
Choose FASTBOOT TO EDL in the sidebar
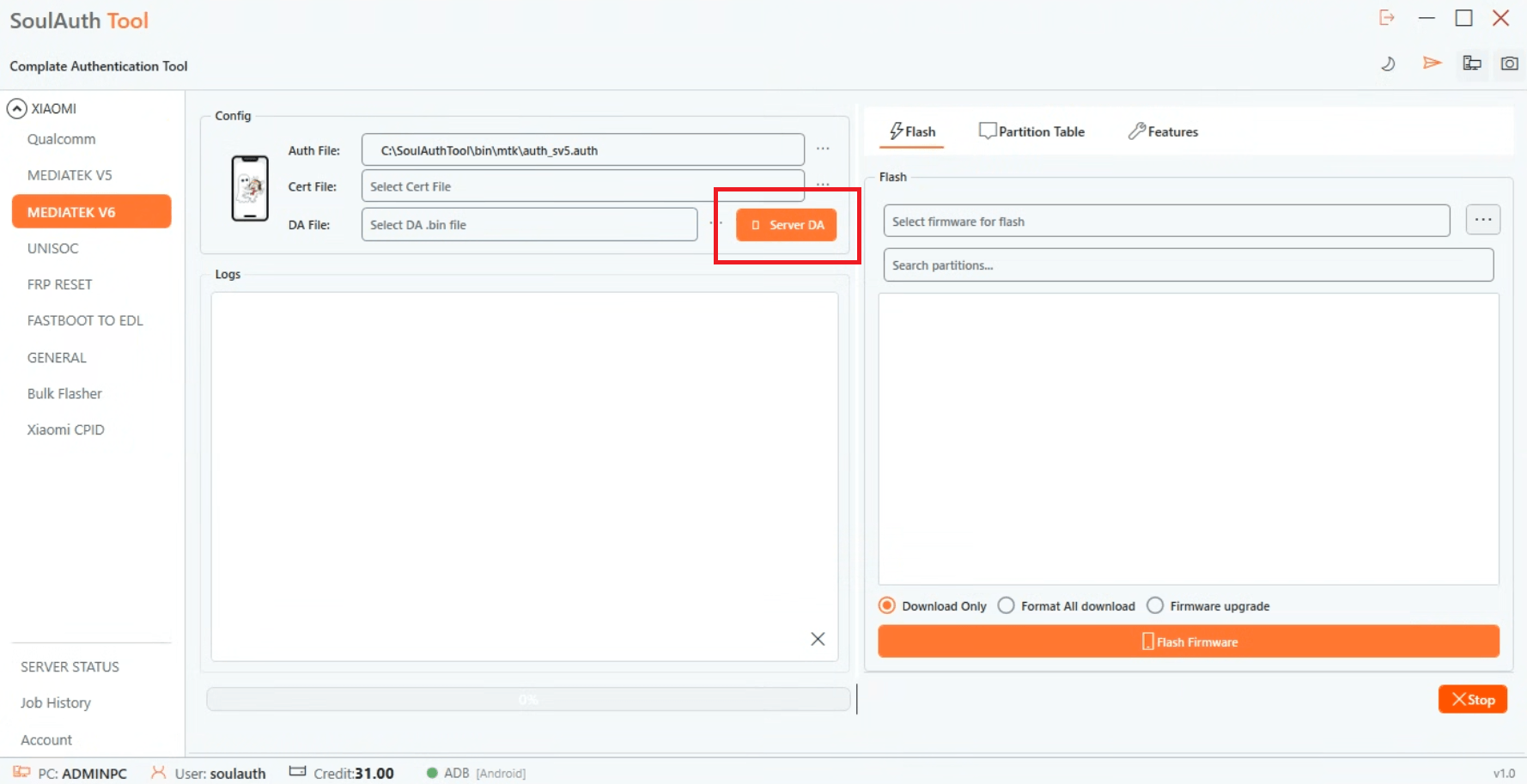coord(85,320)
